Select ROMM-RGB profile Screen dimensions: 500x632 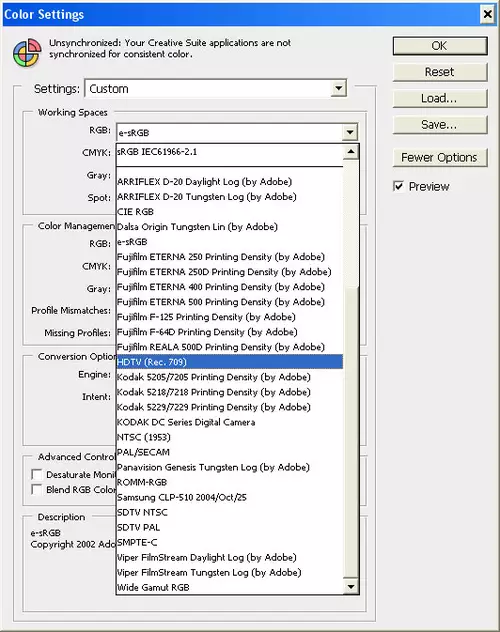point(230,482)
